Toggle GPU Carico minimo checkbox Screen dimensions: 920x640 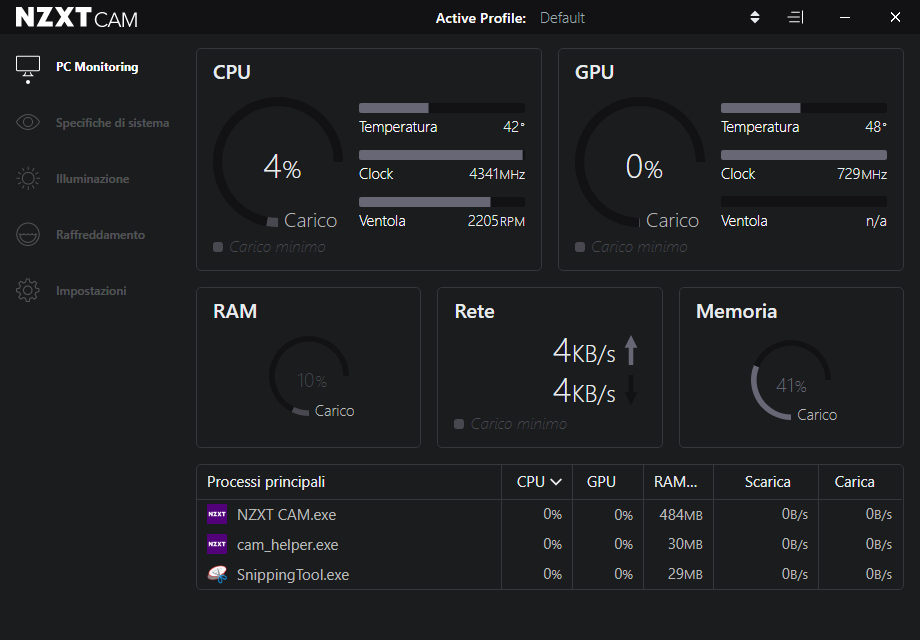click(x=580, y=247)
